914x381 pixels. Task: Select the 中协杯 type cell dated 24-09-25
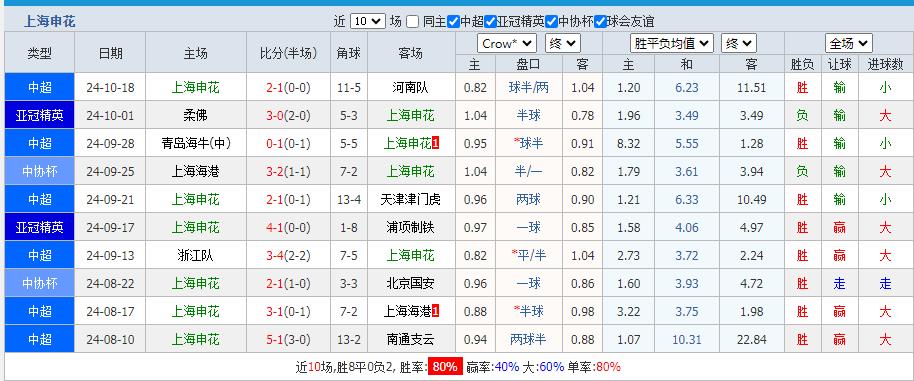click(40, 171)
